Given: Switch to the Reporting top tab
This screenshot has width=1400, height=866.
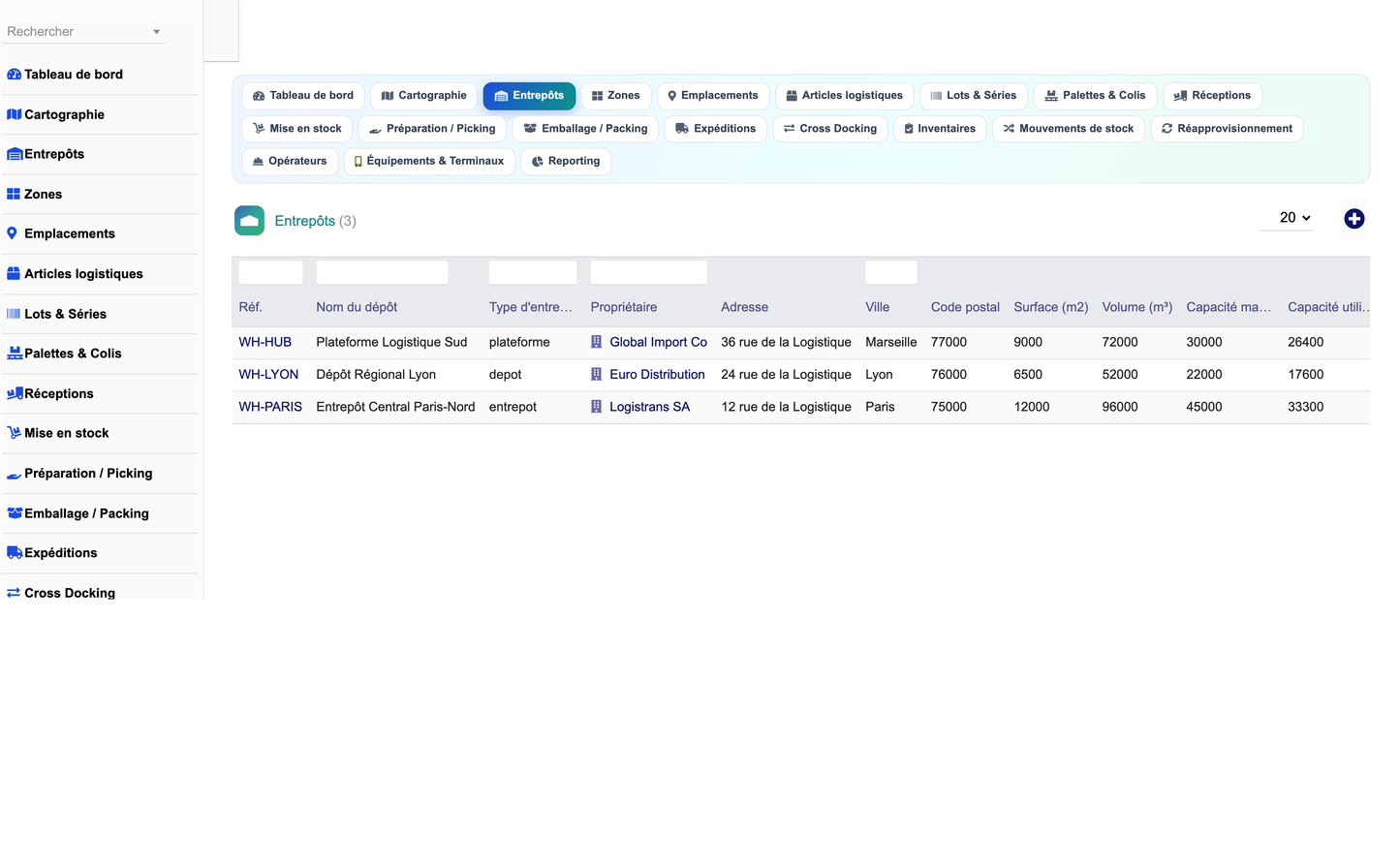Looking at the screenshot, I should (x=566, y=162).
